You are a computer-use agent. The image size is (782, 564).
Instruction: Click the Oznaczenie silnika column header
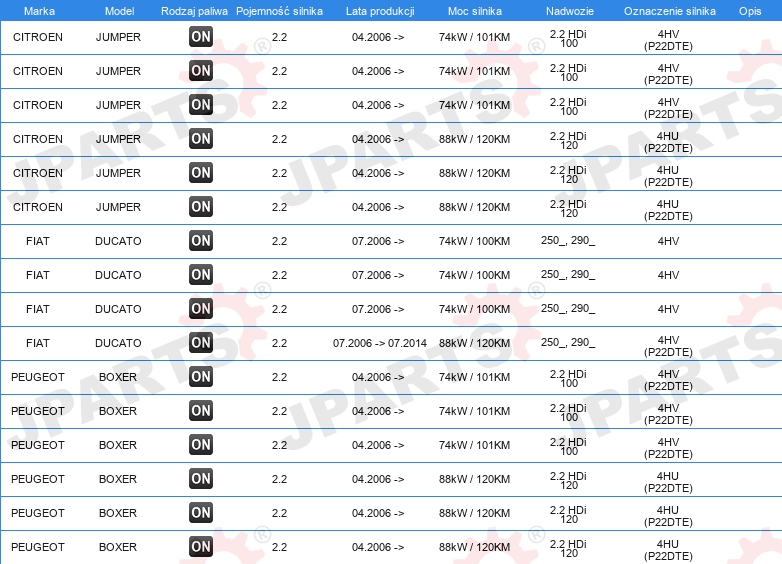(x=670, y=11)
